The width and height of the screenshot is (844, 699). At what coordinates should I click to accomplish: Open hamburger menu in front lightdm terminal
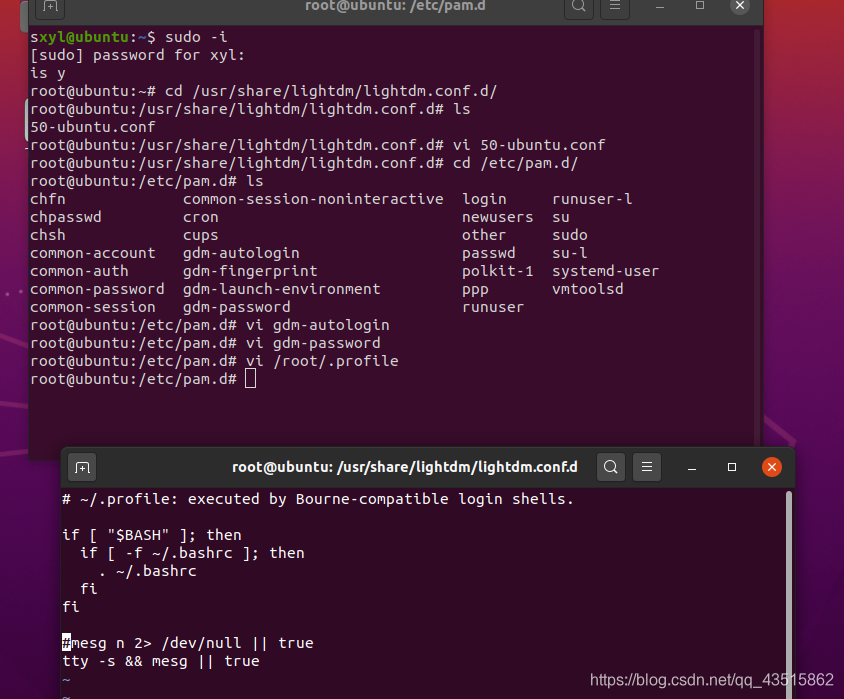click(x=647, y=467)
